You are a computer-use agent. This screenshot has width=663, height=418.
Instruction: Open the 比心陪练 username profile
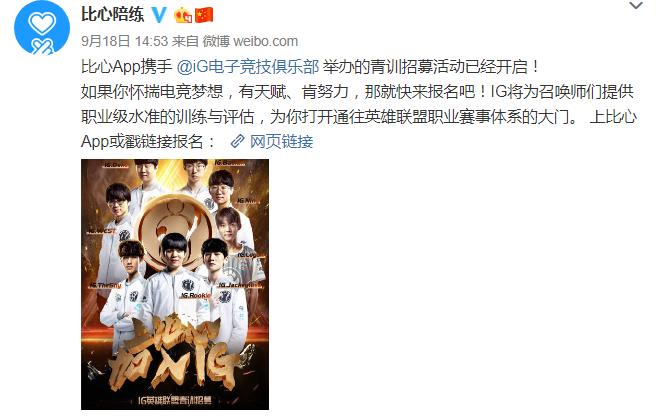pos(112,15)
